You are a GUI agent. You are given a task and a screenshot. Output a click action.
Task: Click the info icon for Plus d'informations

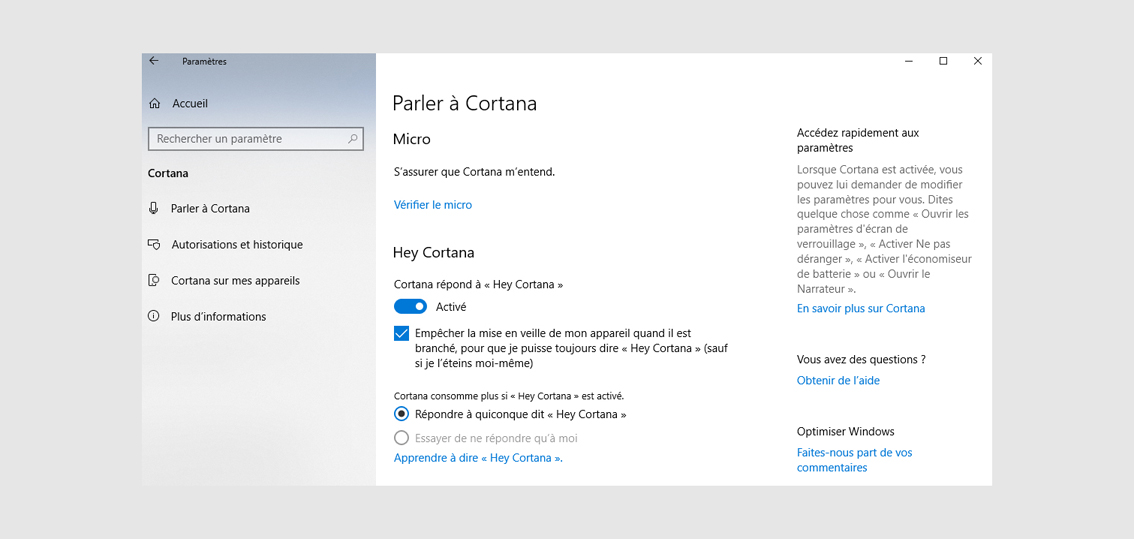pos(153,316)
